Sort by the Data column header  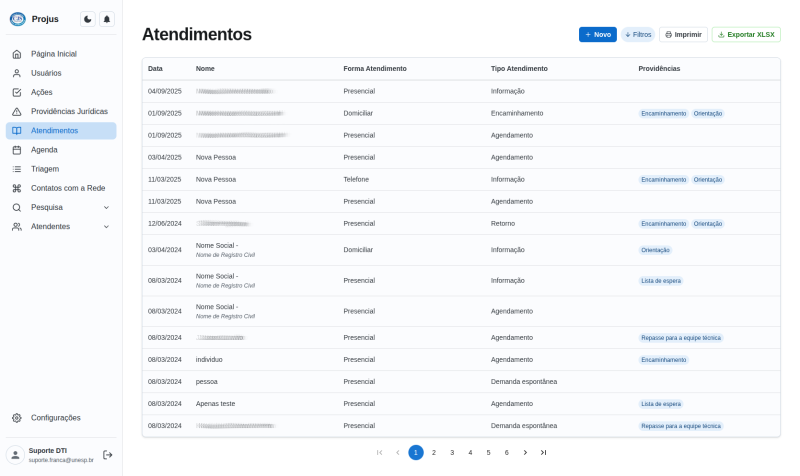pos(155,68)
